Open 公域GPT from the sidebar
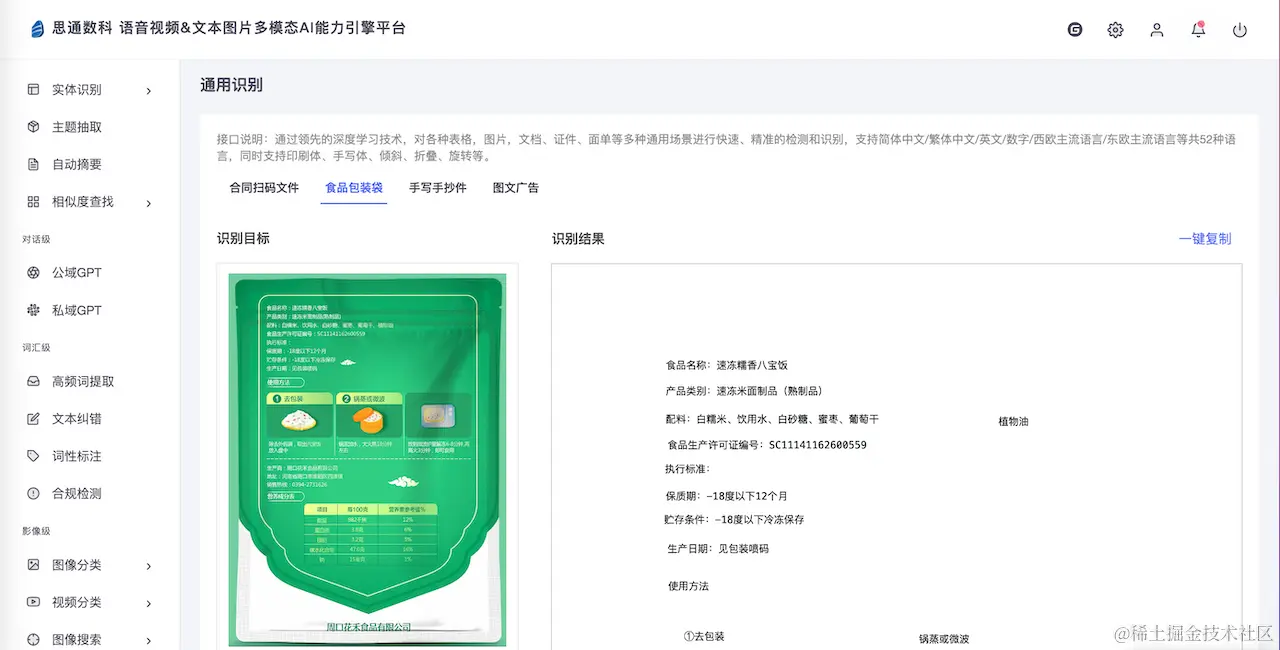Viewport: 1280px width, 650px height. [75, 272]
